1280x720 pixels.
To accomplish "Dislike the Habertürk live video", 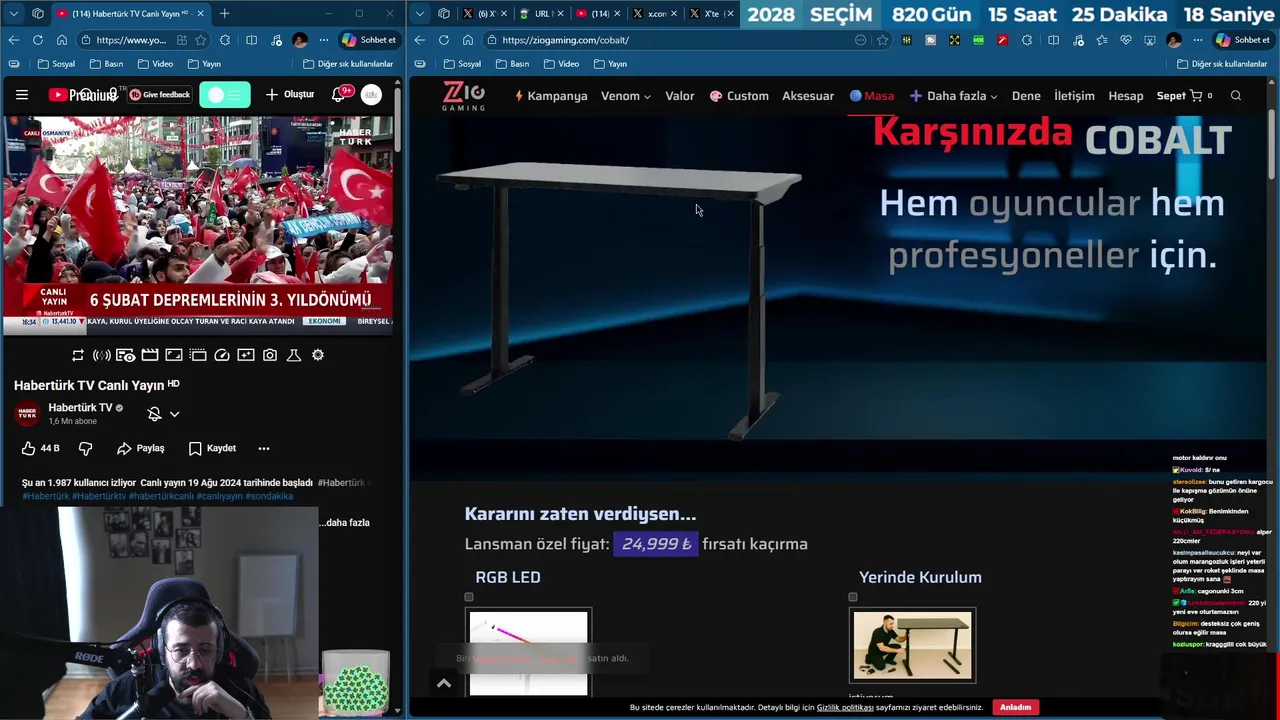I will point(85,448).
